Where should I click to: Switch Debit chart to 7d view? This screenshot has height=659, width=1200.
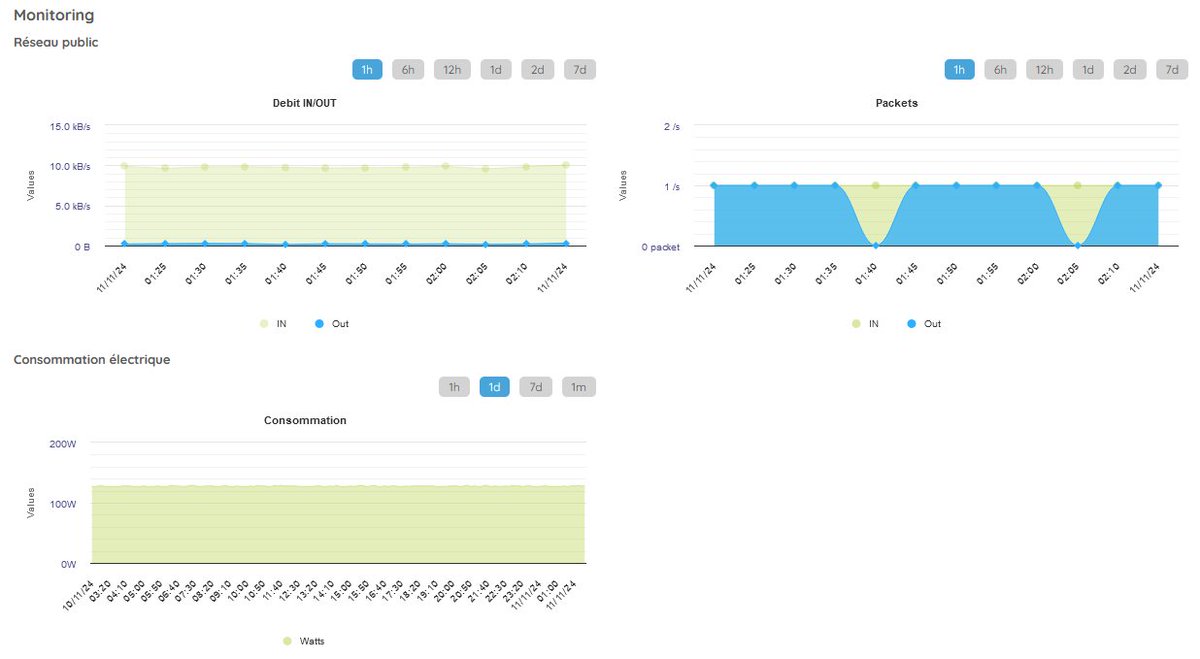pyautogui.click(x=580, y=69)
